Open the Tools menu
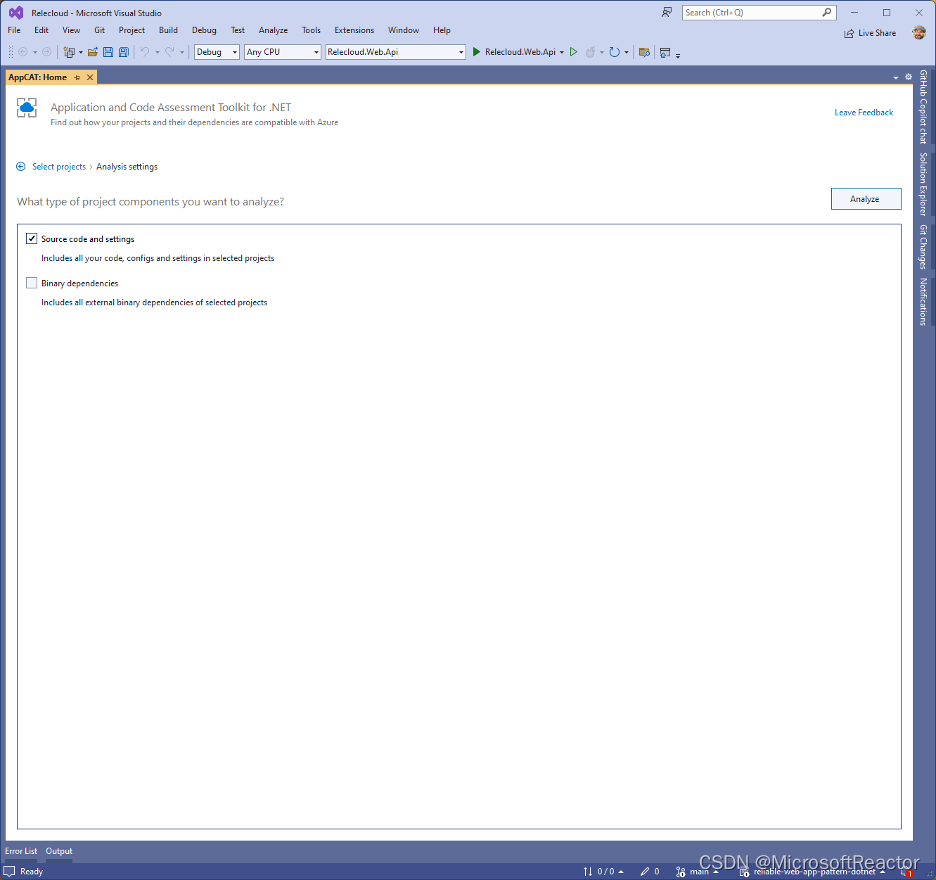The height and width of the screenshot is (880, 936). 311,30
